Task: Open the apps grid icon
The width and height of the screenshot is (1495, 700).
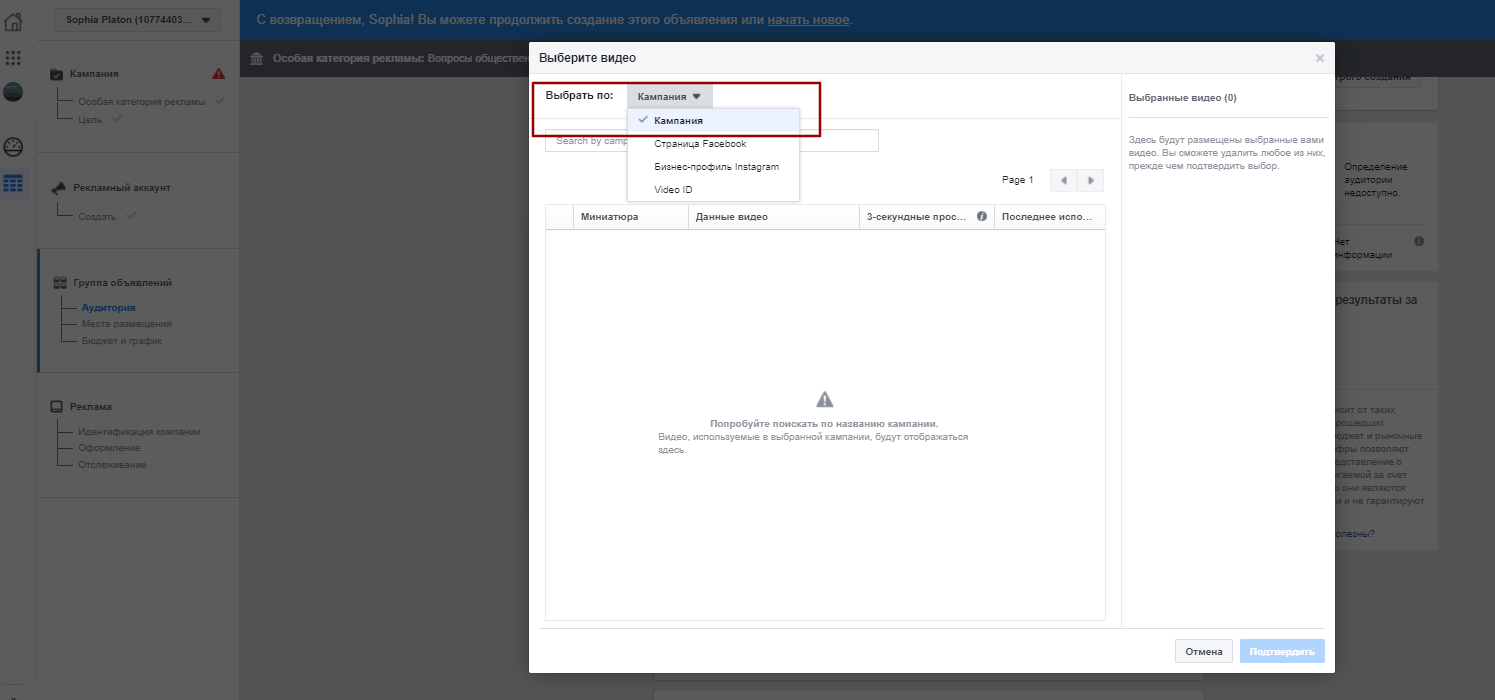Action: 13,58
